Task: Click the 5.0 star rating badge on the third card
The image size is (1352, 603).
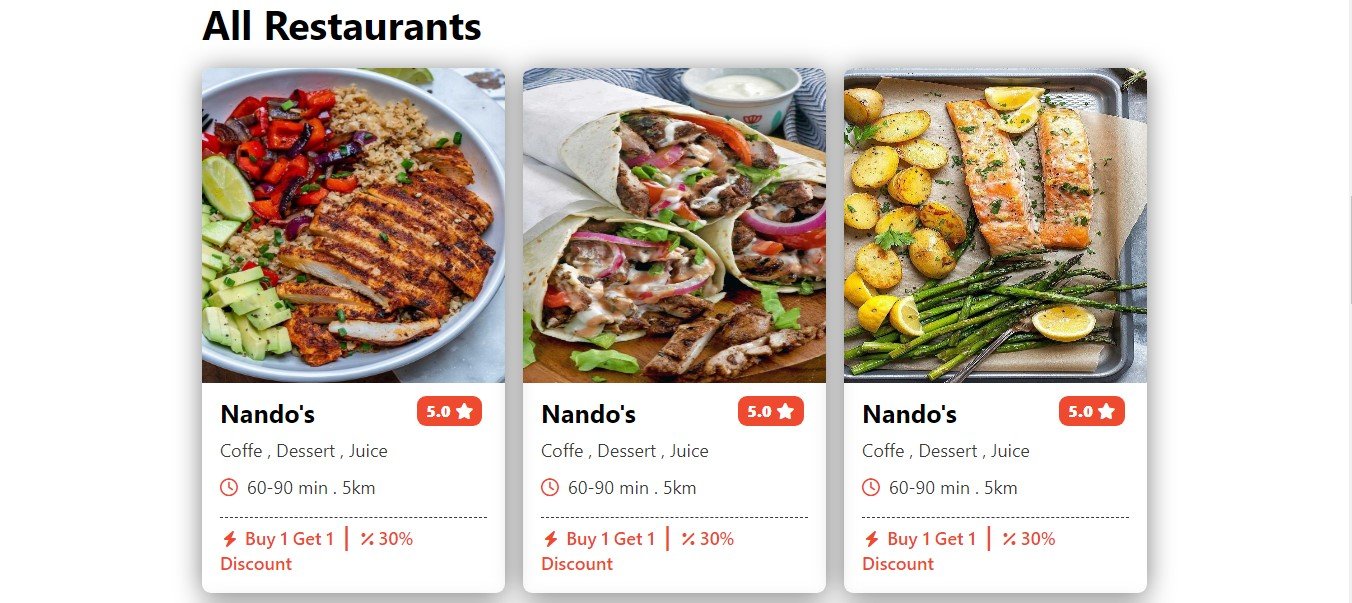Action: (x=1092, y=411)
